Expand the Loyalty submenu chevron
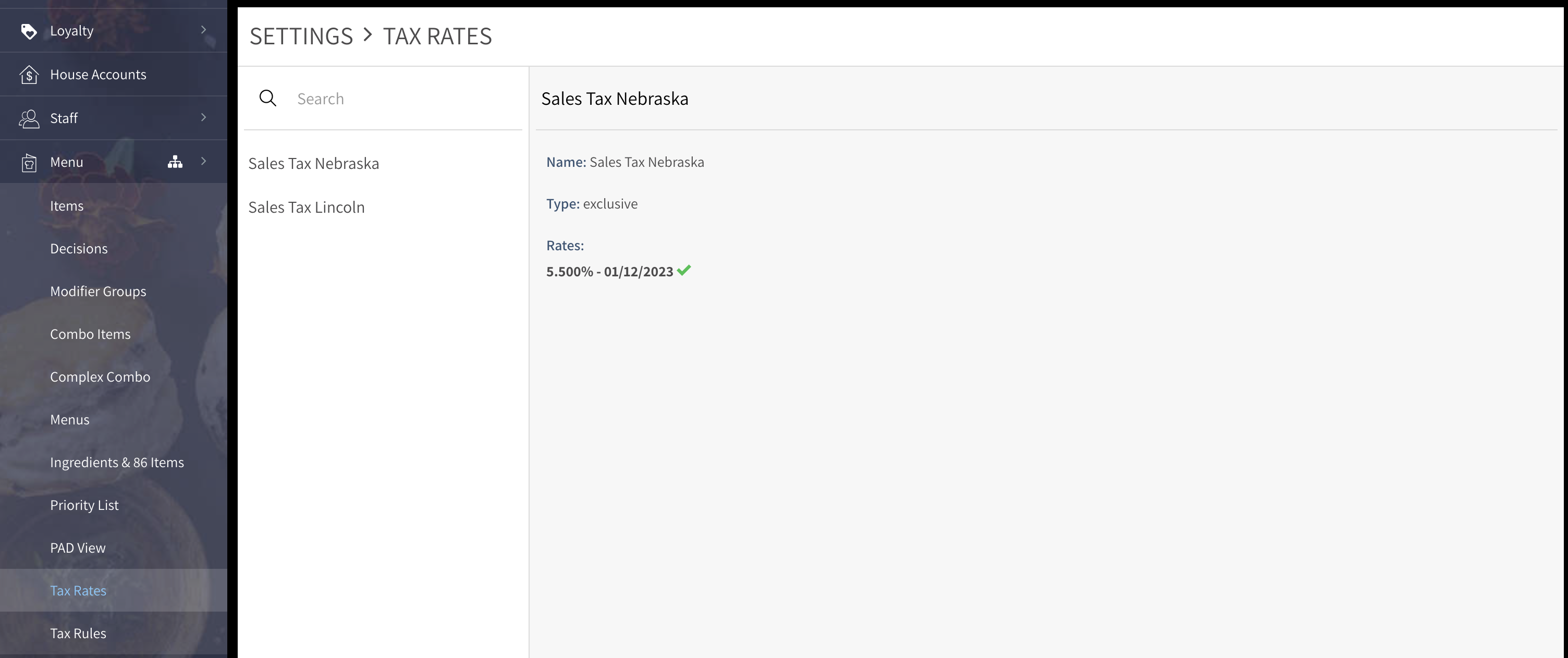This screenshot has height=658, width=1568. pos(203,30)
